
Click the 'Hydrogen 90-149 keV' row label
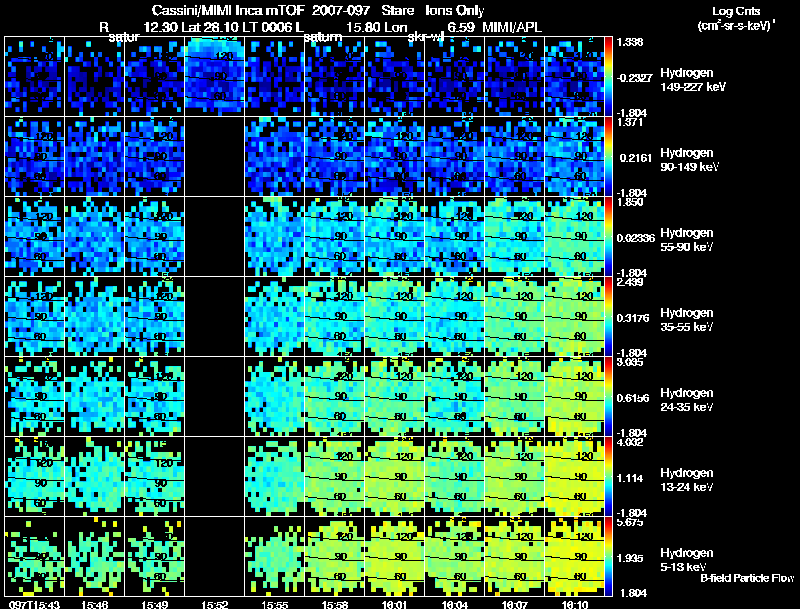click(689, 160)
